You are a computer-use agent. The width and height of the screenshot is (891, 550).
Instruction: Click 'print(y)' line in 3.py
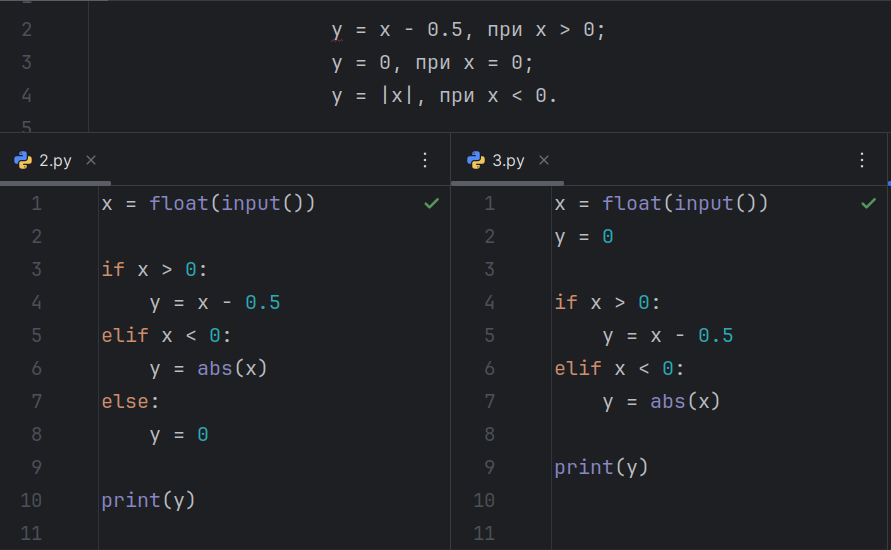pos(601,468)
